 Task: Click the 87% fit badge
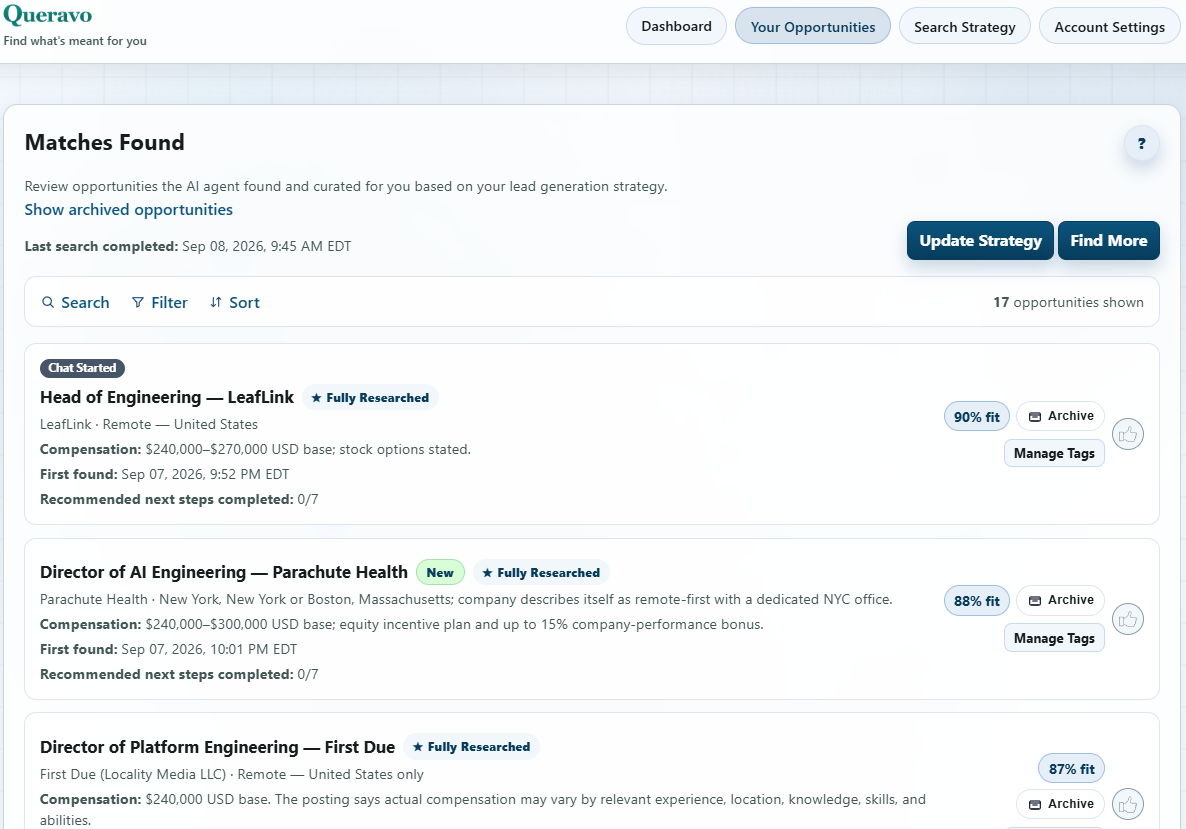pos(1072,768)
